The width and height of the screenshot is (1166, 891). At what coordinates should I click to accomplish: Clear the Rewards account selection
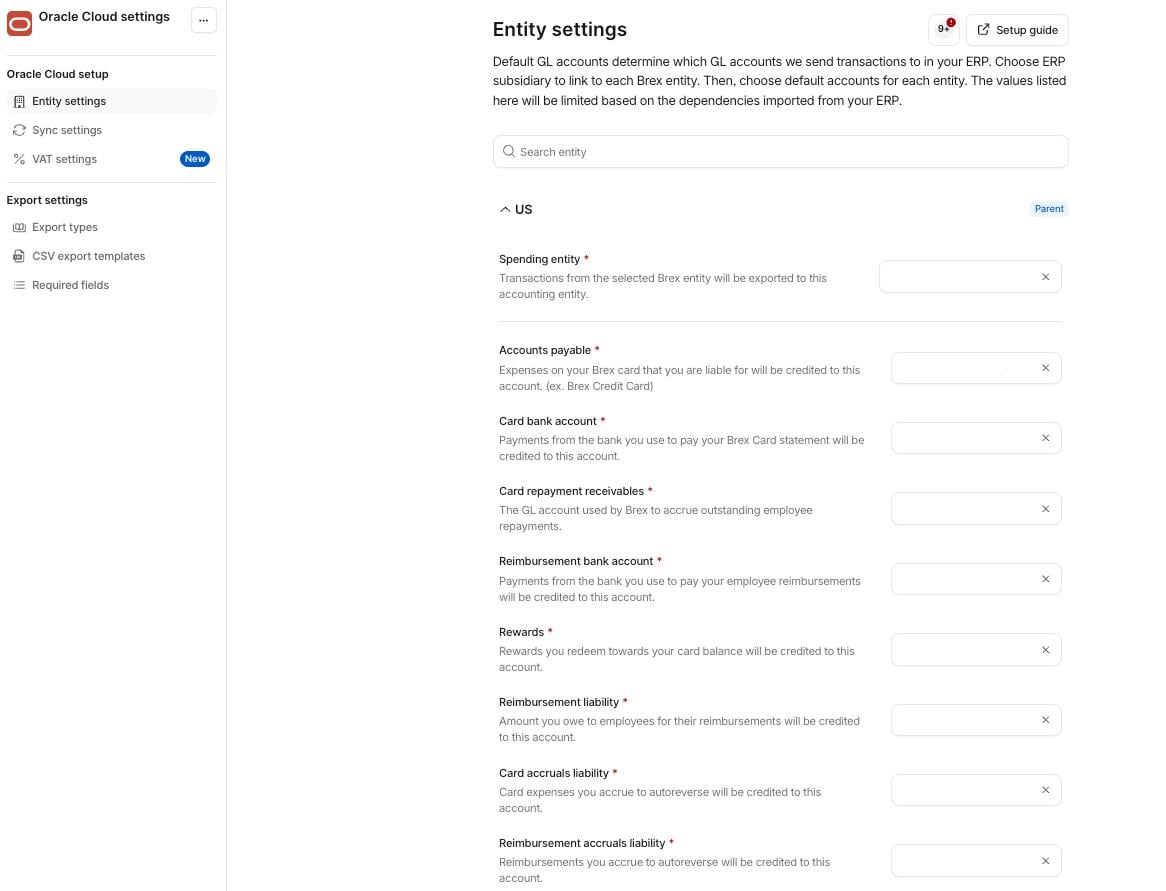(x=1046, y=650)
